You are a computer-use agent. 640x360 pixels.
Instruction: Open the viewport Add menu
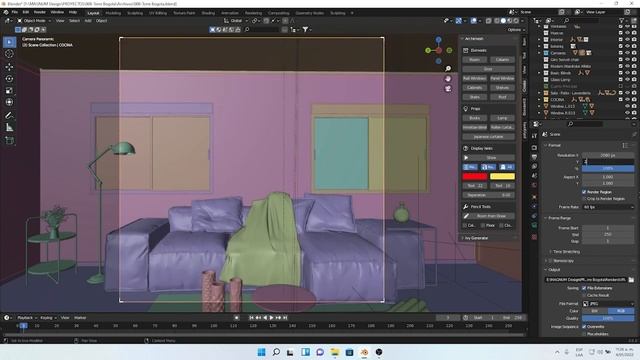[88, 20]
